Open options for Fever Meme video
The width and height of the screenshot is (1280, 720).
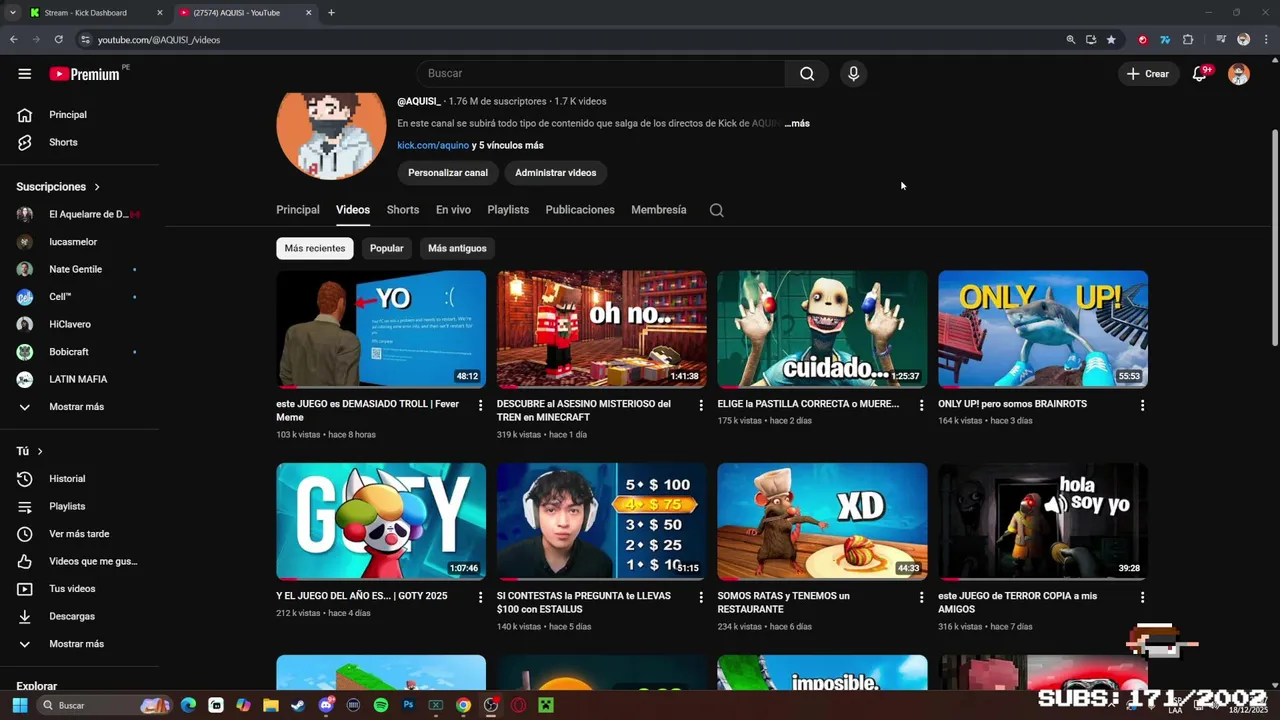[x=480, y=405]
